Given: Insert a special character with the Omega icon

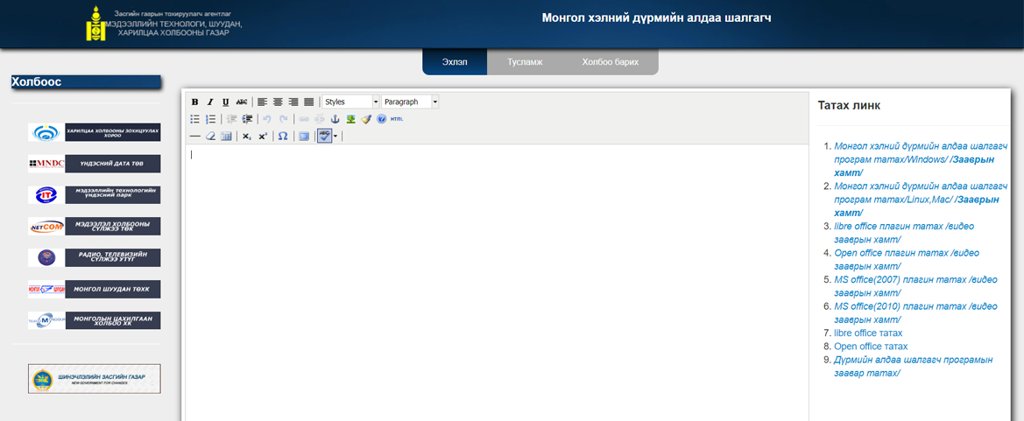Looking at the screenshot, I should (x=283, y=136).
